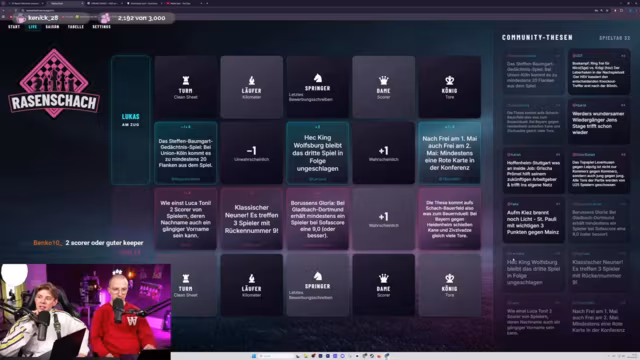Click the Borussens Gloria board card
This screenshot has height=360, width=640.
(318, 219)
